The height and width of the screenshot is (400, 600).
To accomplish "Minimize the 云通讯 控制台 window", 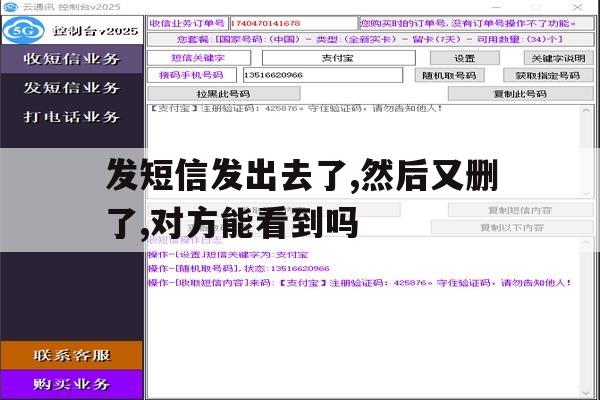I will click(x=496, y=7).
